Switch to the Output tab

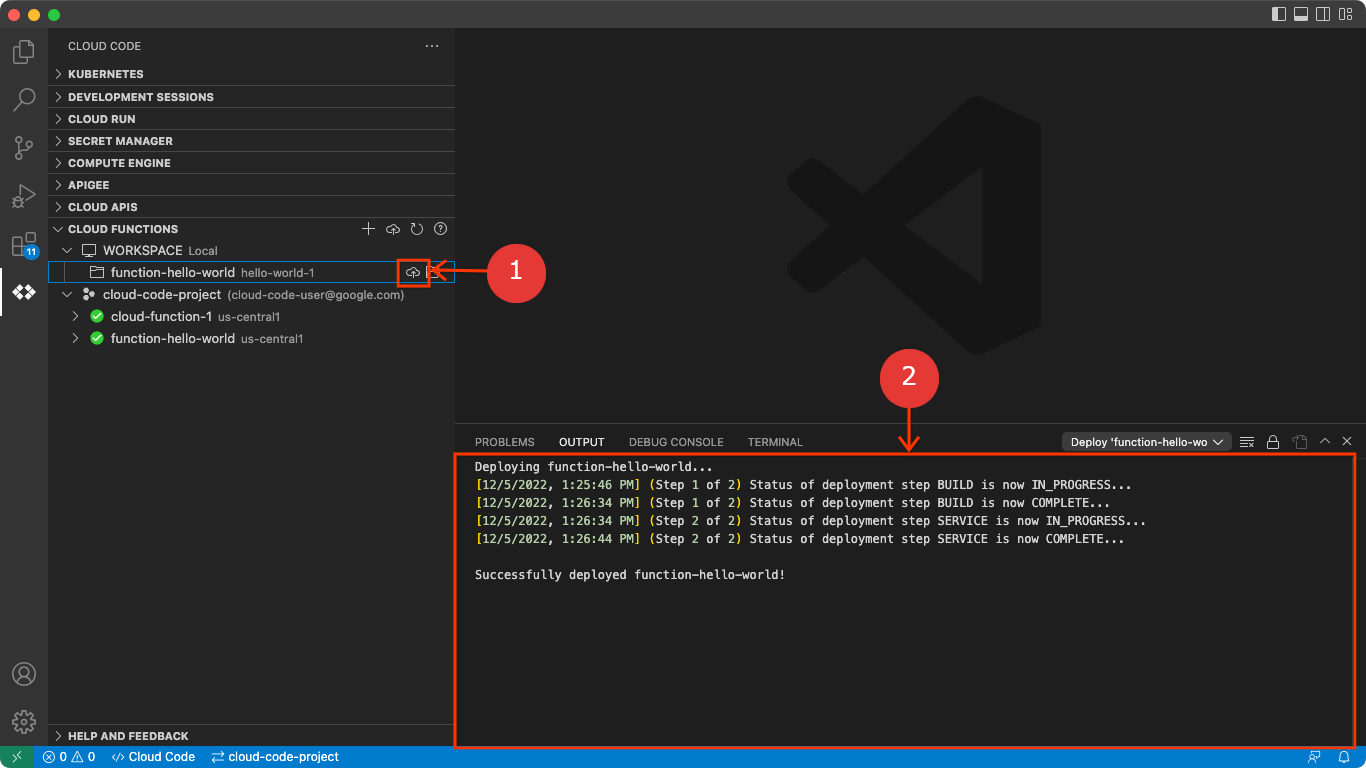tap(582, 442)
